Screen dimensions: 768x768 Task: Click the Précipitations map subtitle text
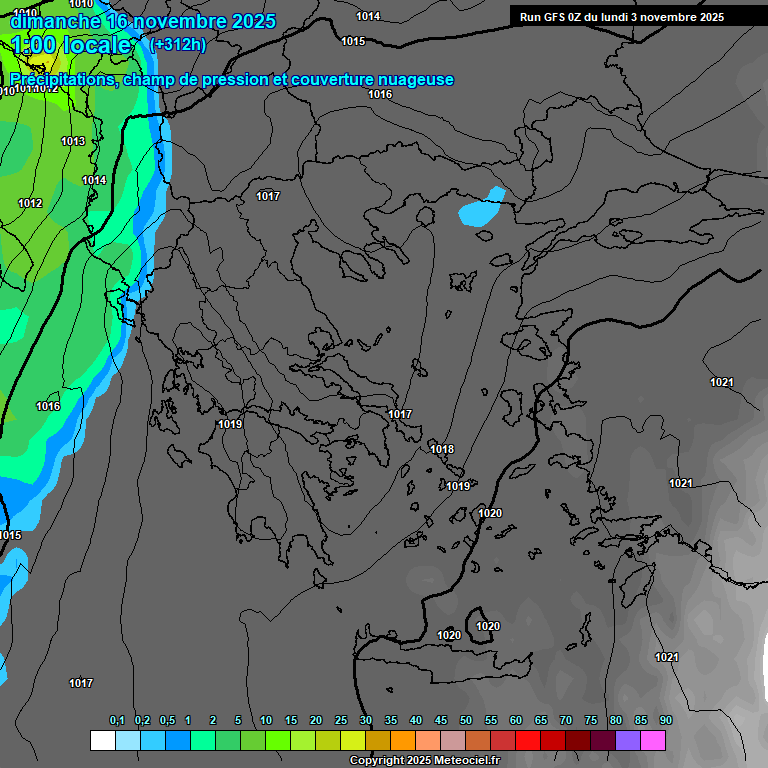pyautogui.click(x=231, y=79)
